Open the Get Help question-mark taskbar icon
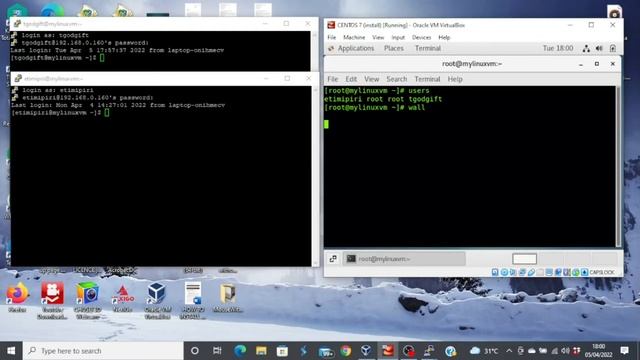The width and height of the screenshot is (640, 360). (450, 351)
